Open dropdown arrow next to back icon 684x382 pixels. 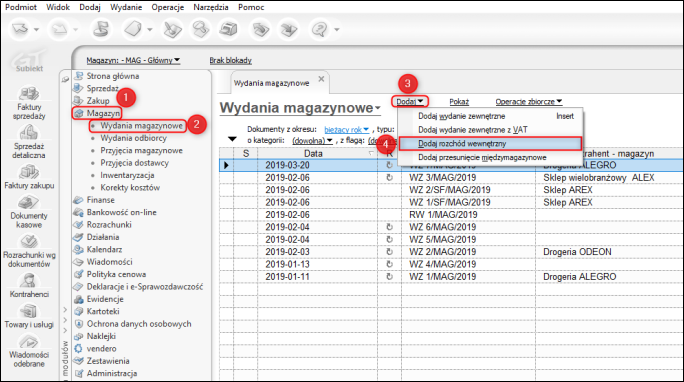tap(37, 30)
